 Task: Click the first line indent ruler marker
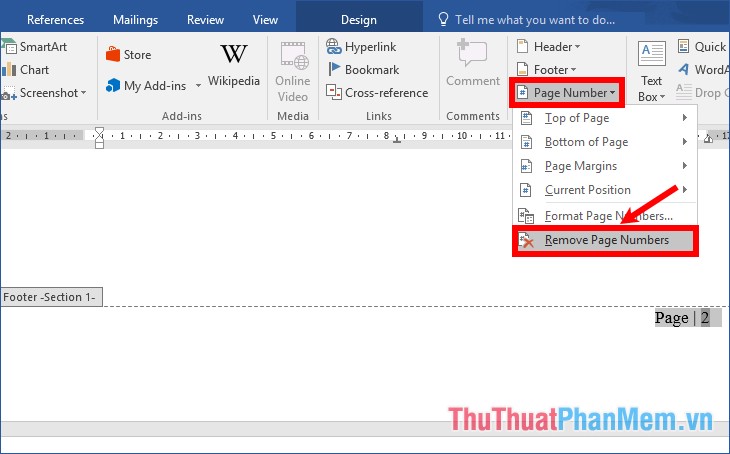[99, 131]
